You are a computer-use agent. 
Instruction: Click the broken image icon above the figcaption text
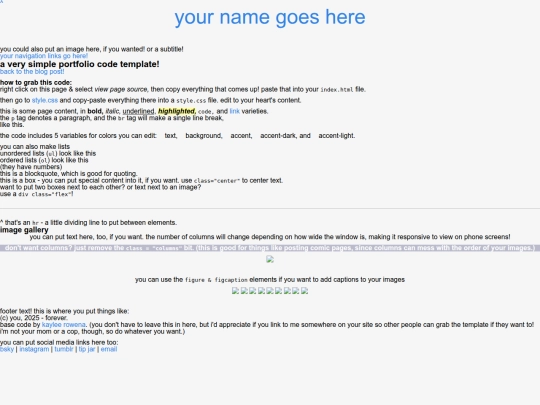[x=270, y=259]
